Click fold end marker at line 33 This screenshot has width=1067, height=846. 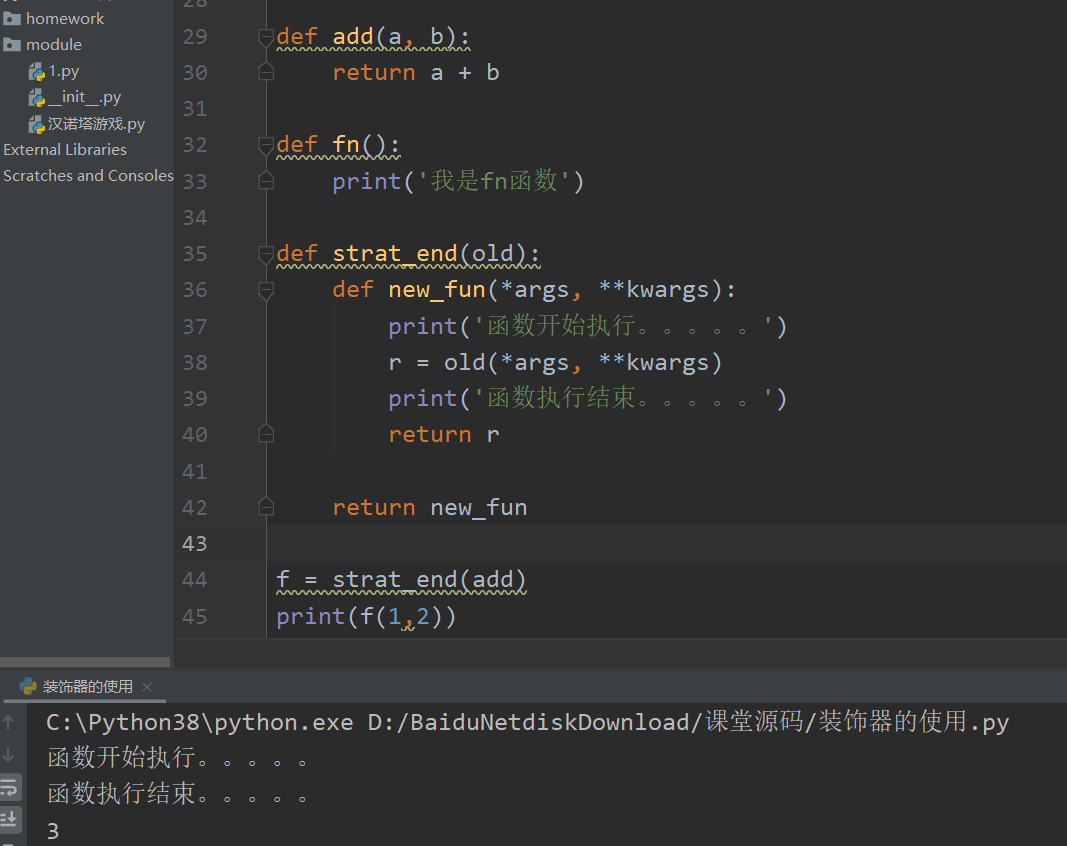(266, 180)
